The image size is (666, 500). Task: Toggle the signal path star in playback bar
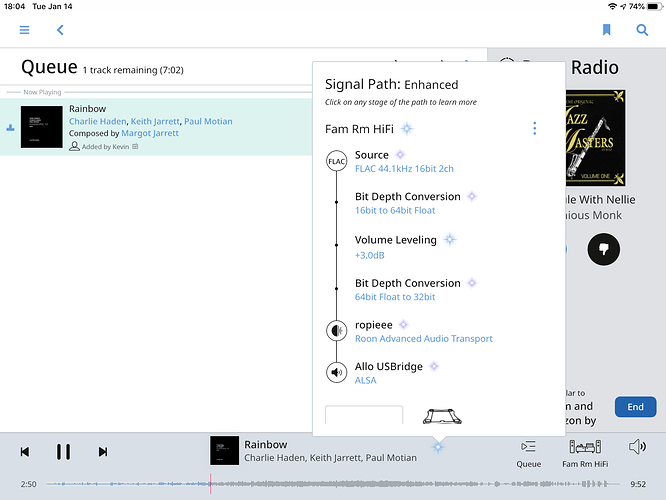tap(438, 446)
